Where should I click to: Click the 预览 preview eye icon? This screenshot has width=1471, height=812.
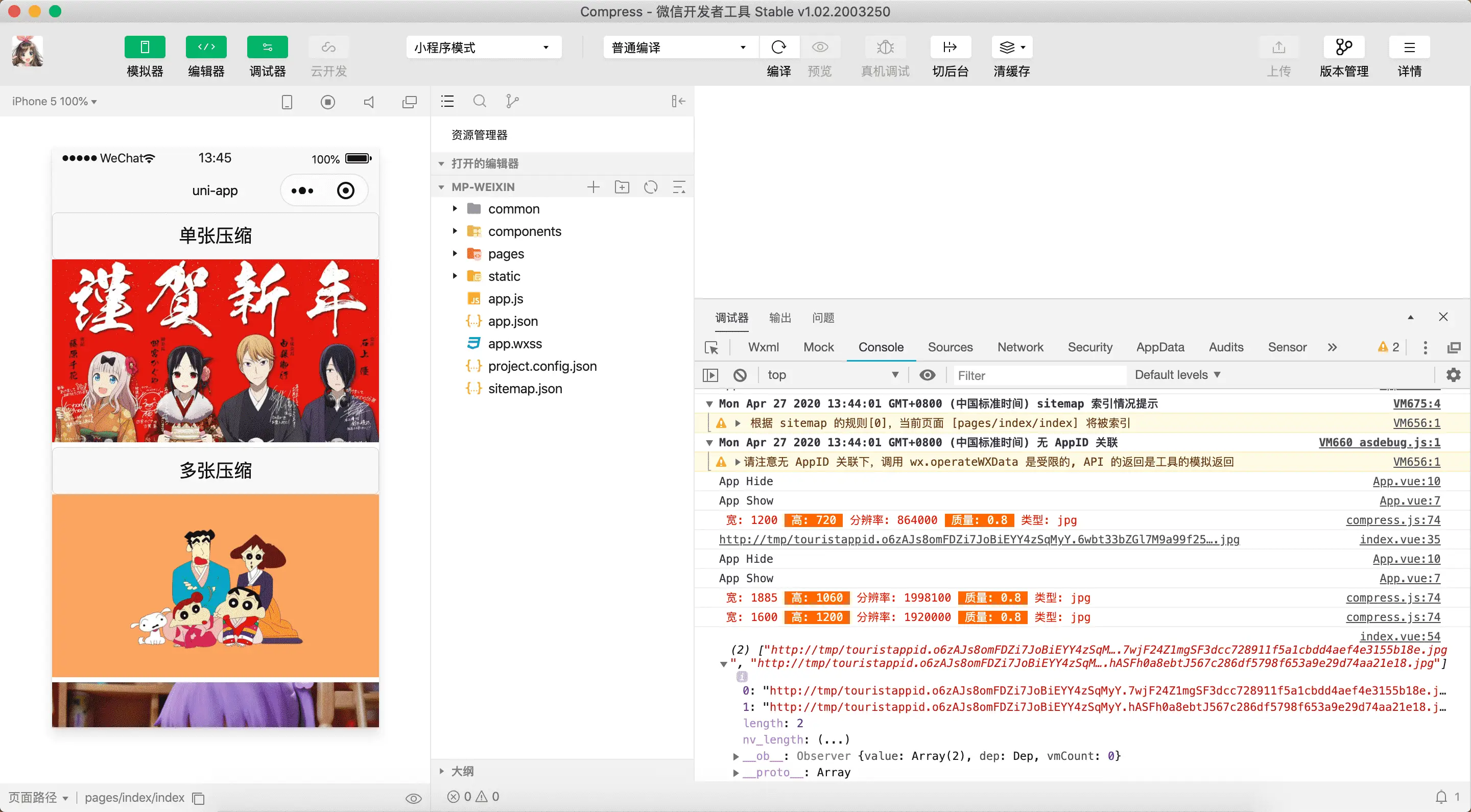(x=820, y=47)
